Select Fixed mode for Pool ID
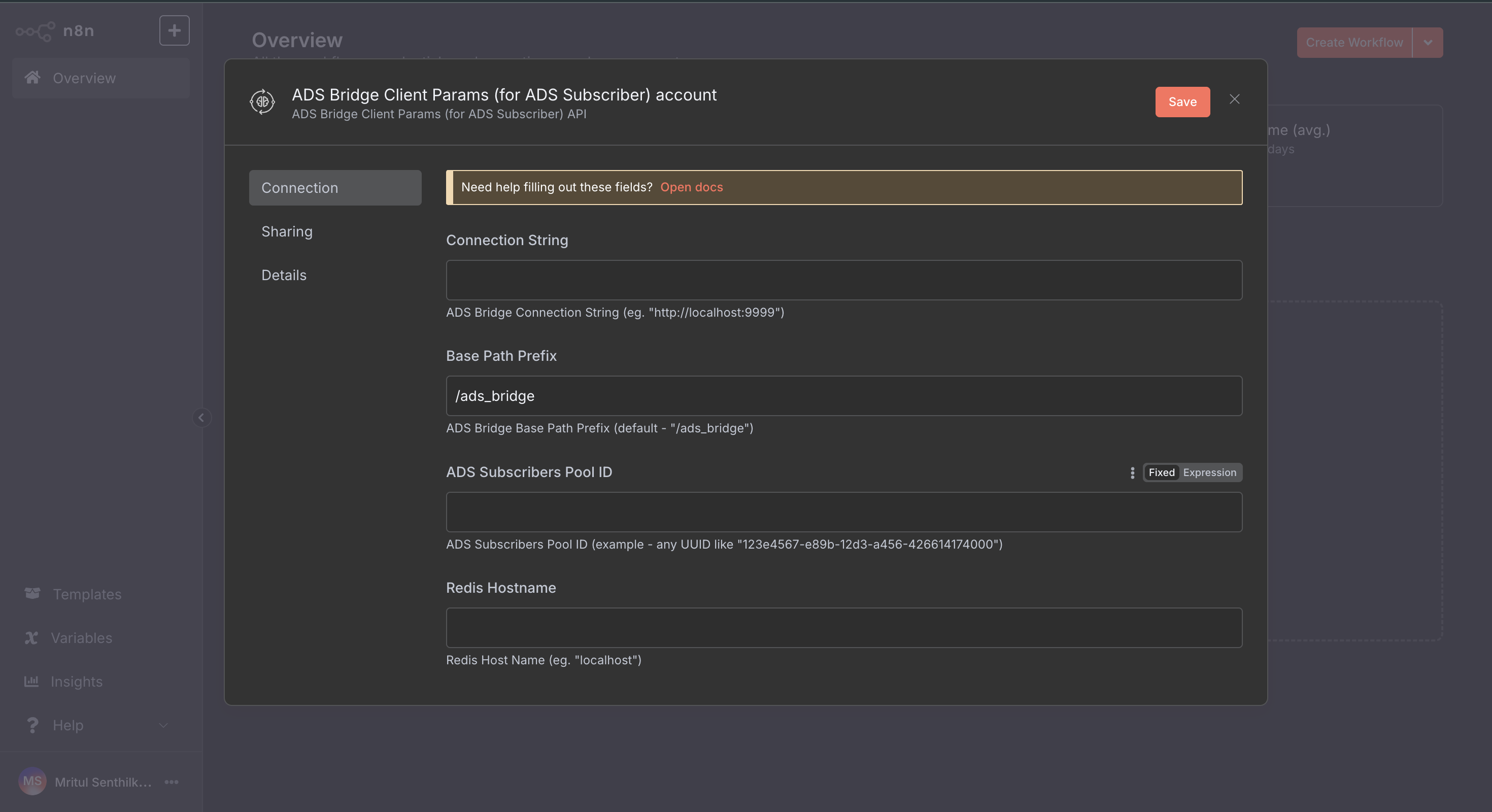Screen dimensions: 1492x812 tap(1161, 472)
